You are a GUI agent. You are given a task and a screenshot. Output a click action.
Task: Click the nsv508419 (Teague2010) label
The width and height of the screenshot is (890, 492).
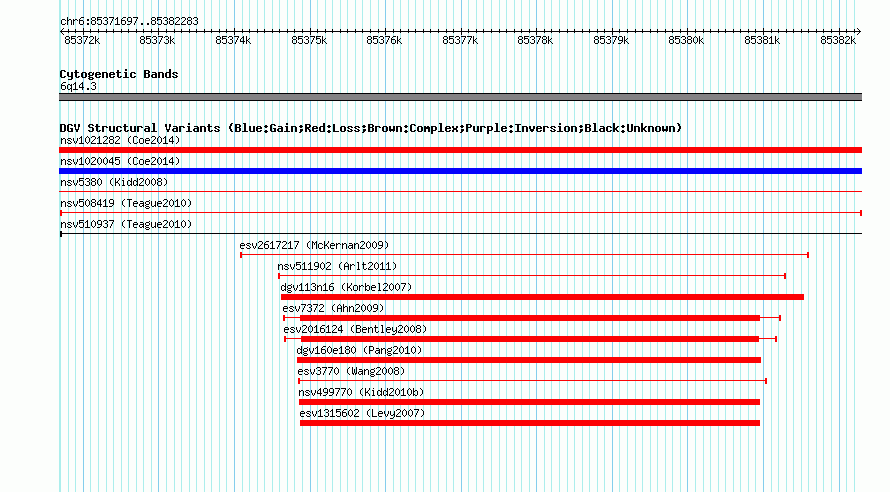[x=126, y=203]
